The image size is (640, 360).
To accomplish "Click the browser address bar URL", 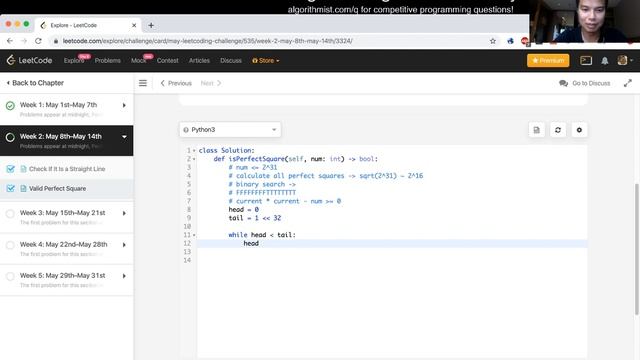I will tap(207, 41).
